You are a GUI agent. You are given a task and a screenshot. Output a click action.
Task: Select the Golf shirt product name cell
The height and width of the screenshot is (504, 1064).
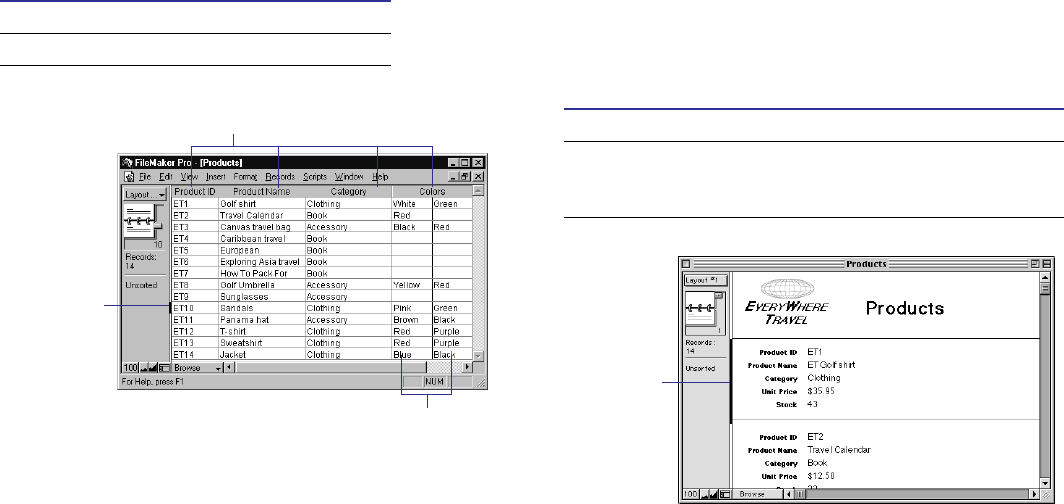(262, 203)
